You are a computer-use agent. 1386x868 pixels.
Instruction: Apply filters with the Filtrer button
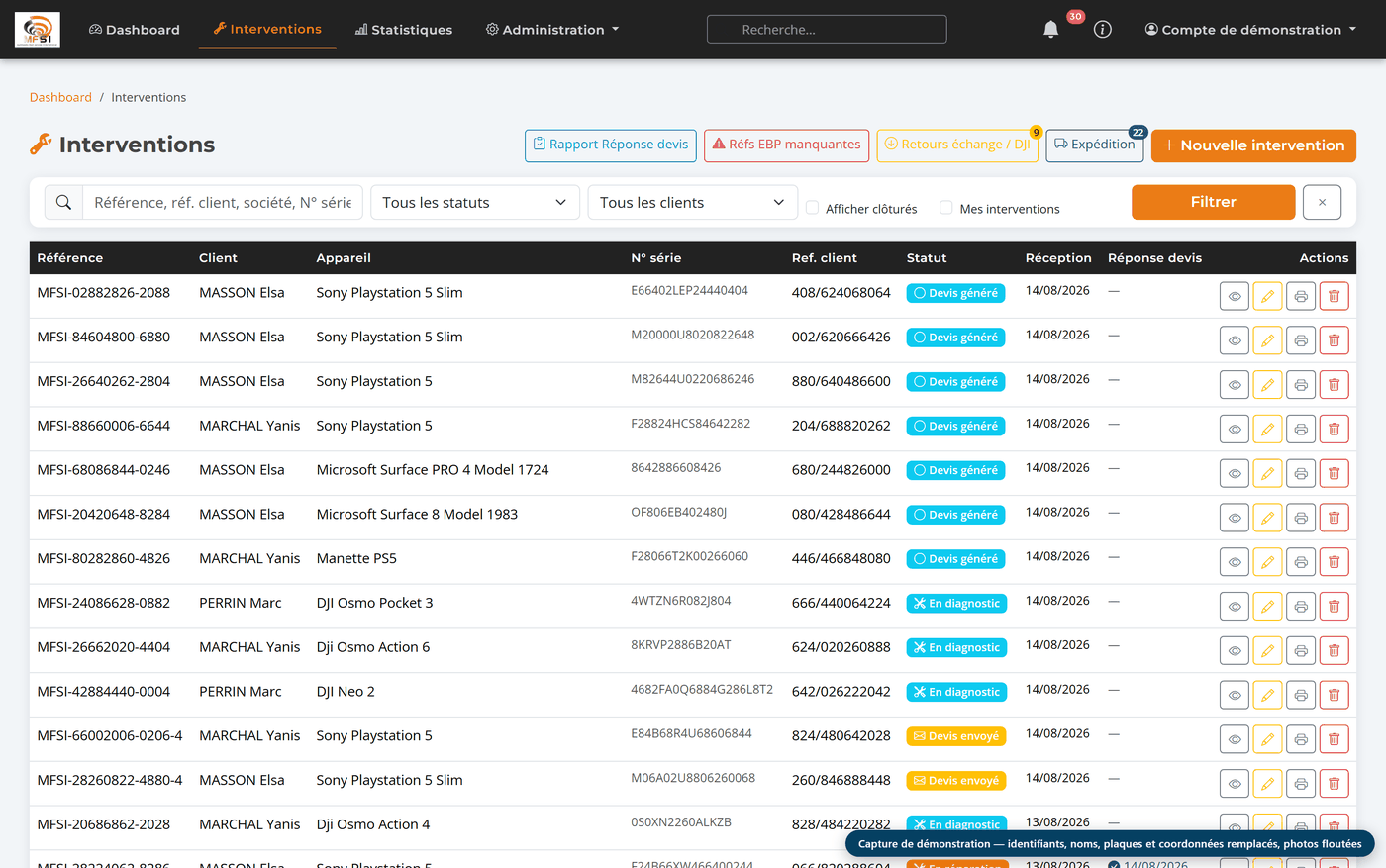tap(1214, 202)
